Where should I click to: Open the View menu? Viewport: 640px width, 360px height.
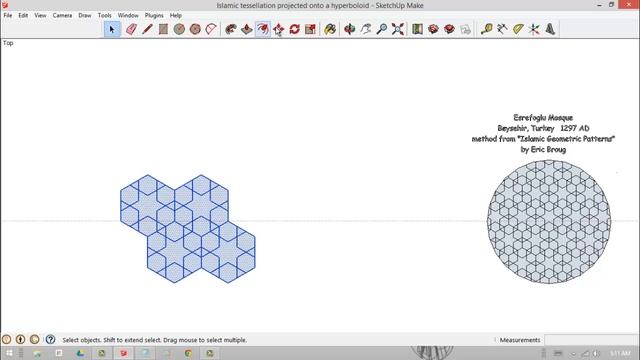point(40,15)
